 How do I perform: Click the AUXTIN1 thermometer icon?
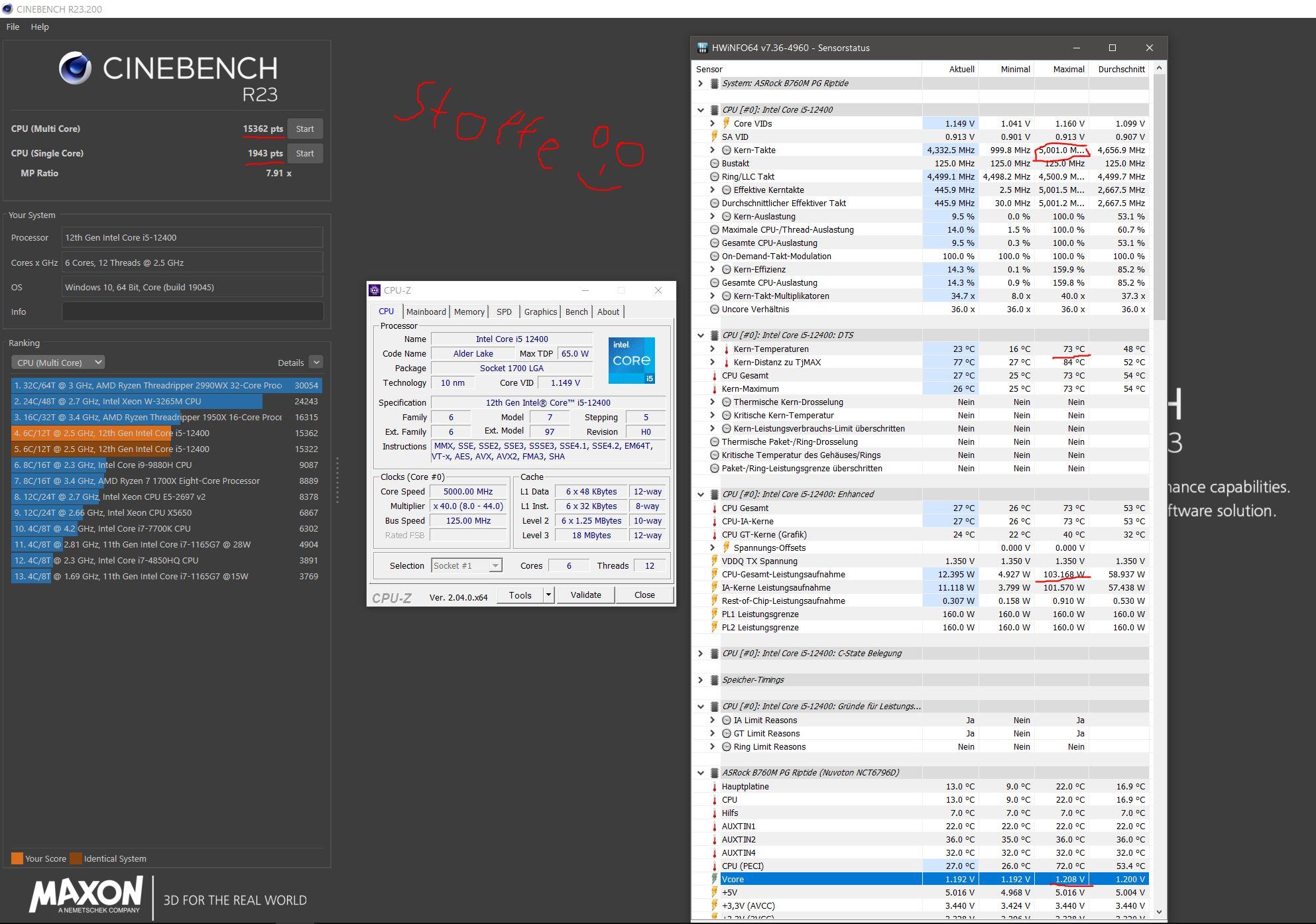(714, 826)
